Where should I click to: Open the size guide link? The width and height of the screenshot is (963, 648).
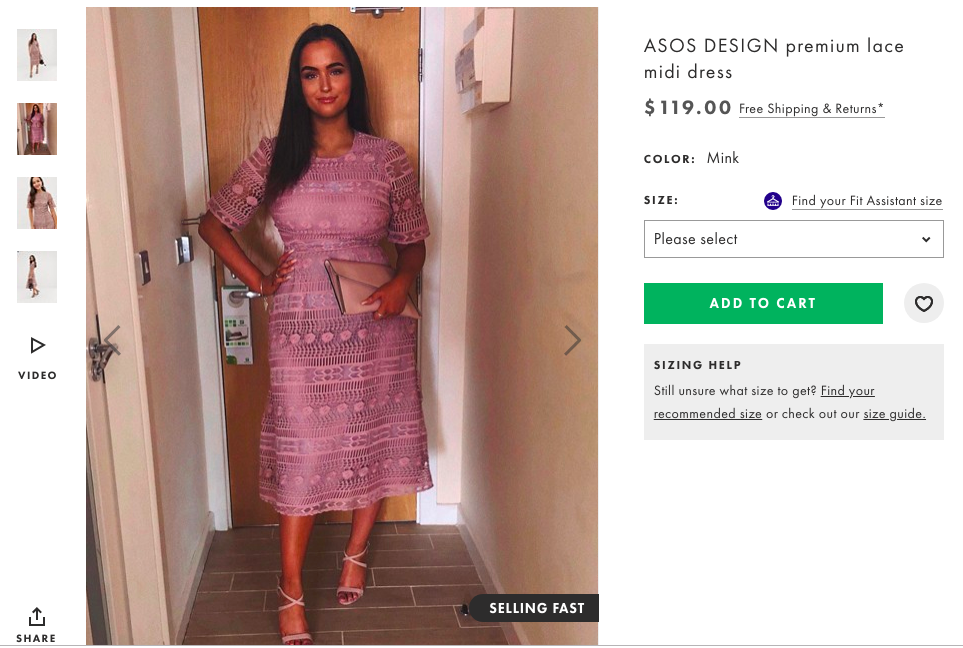pos(894,414)
